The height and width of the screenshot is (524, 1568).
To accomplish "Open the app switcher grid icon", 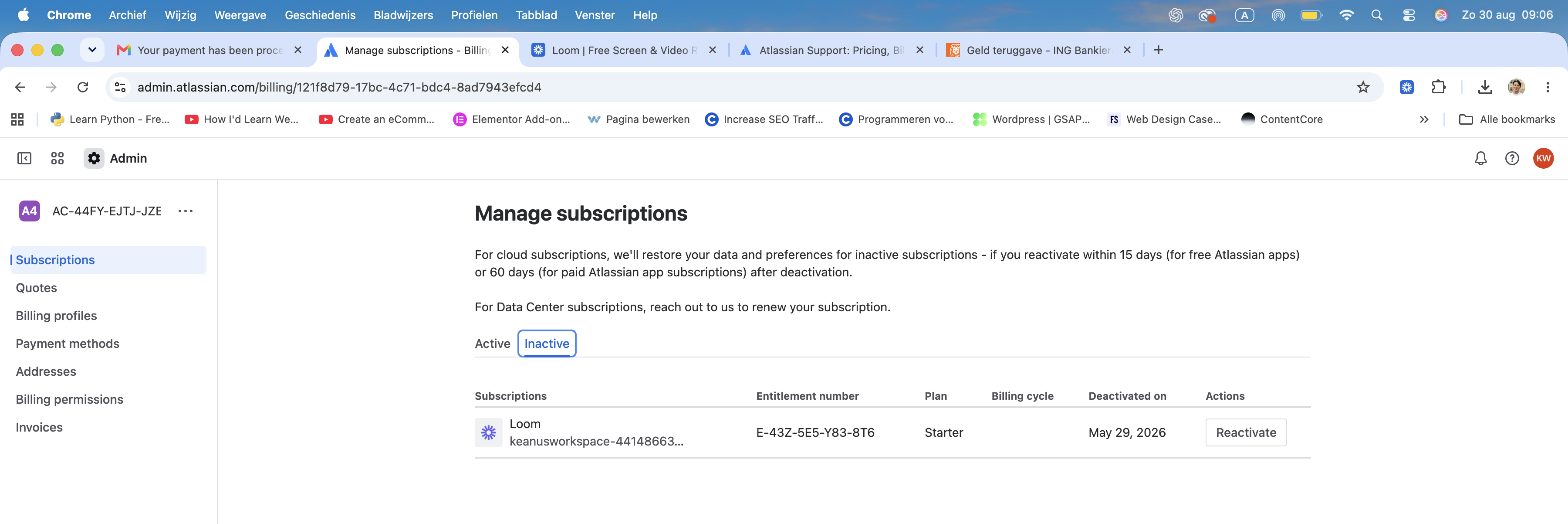I will coord(57,158).
